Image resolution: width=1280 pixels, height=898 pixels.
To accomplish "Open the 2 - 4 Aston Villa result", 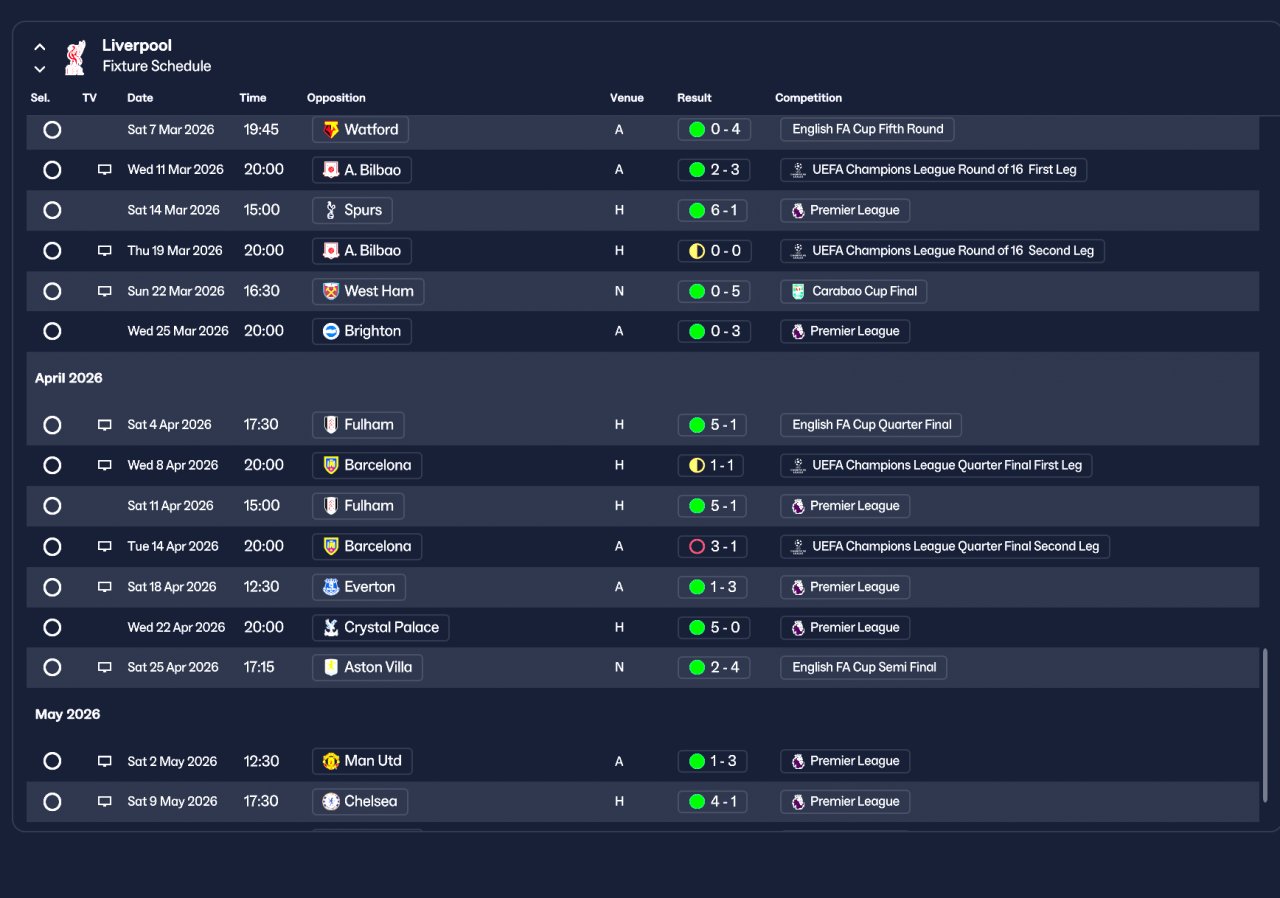I will point(712,667).
